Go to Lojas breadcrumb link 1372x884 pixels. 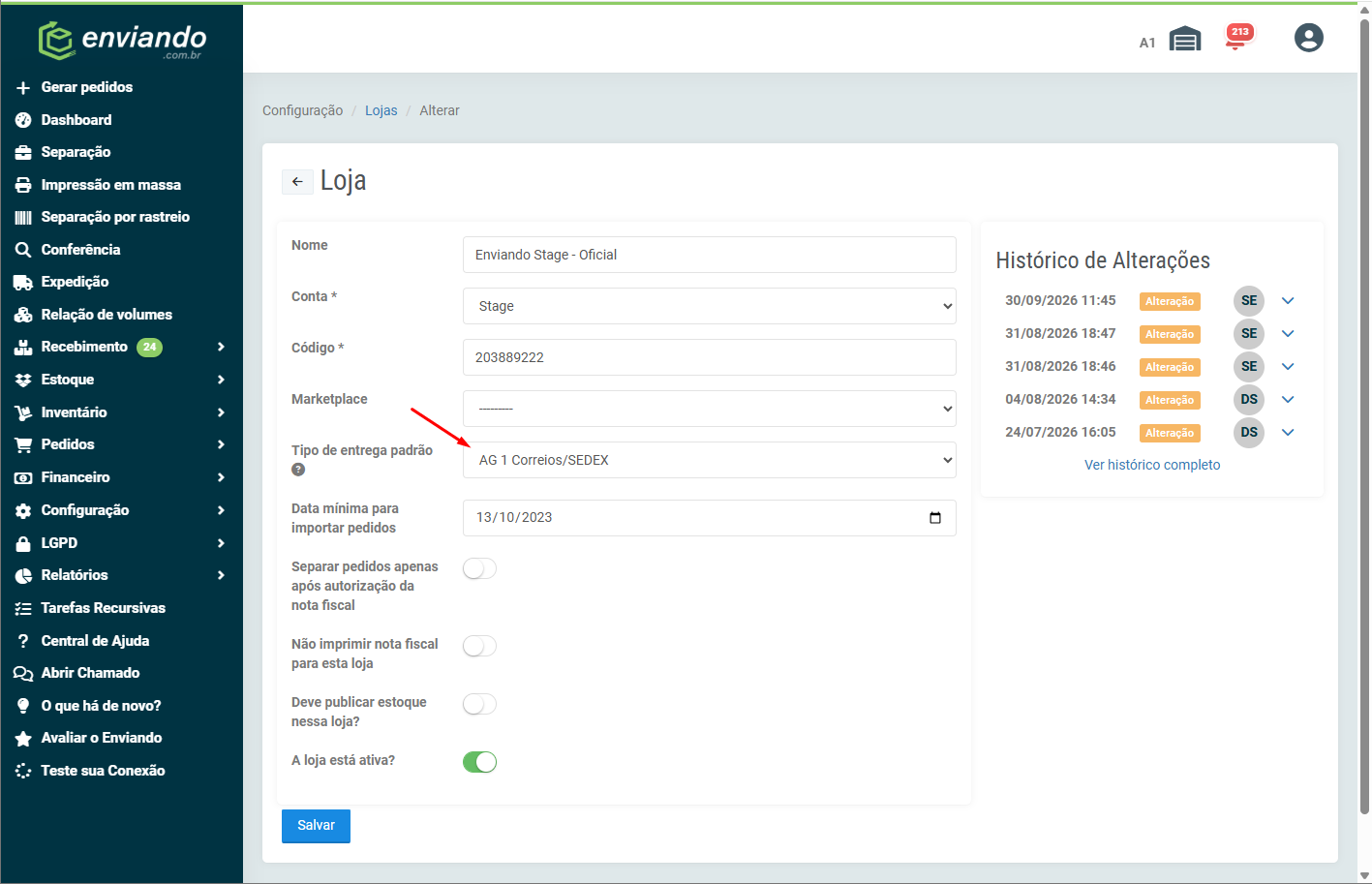(x=381, y=110)
